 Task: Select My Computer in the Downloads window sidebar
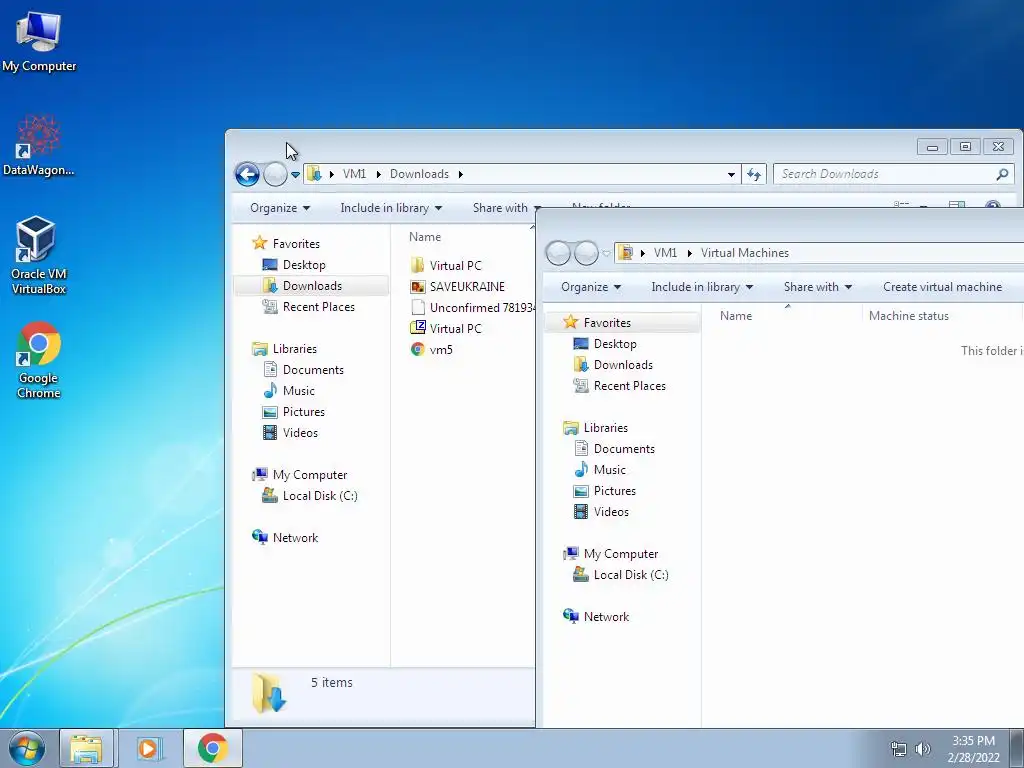(310, 475)
